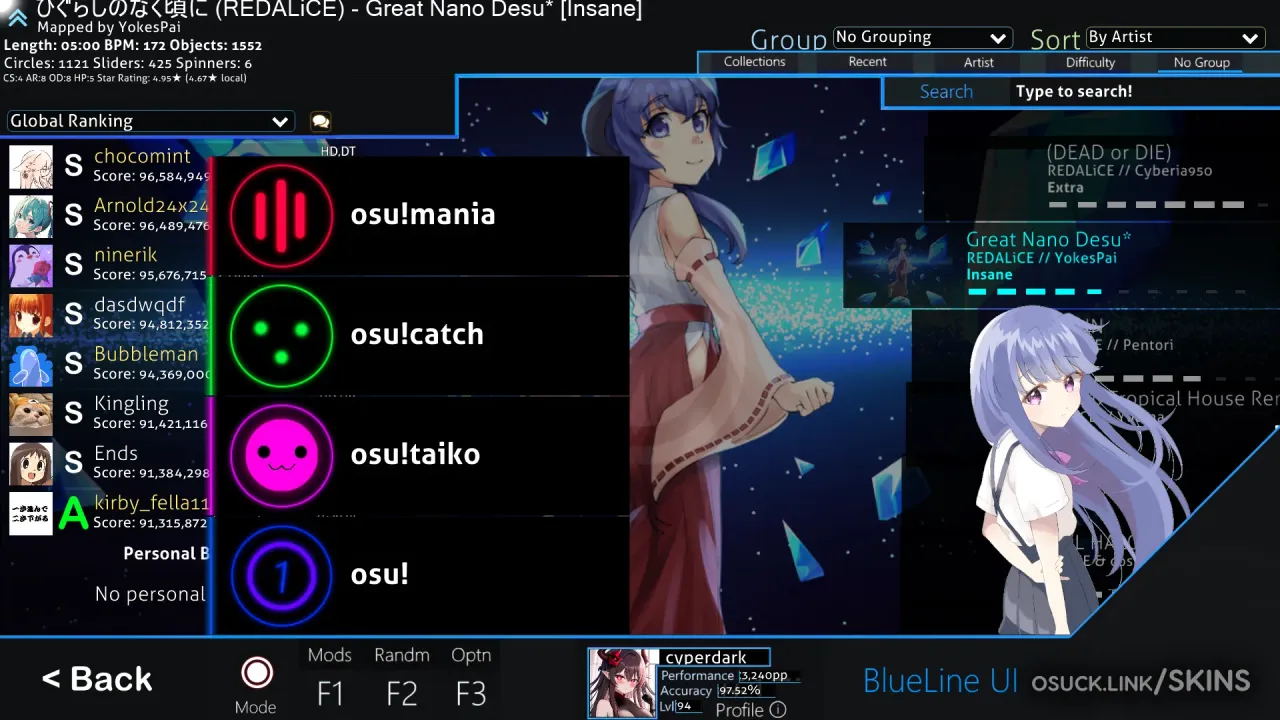This screenshot has width=1280, height=720.
Task: Switch to the Artist tab
Action: (x=979, y=62)
